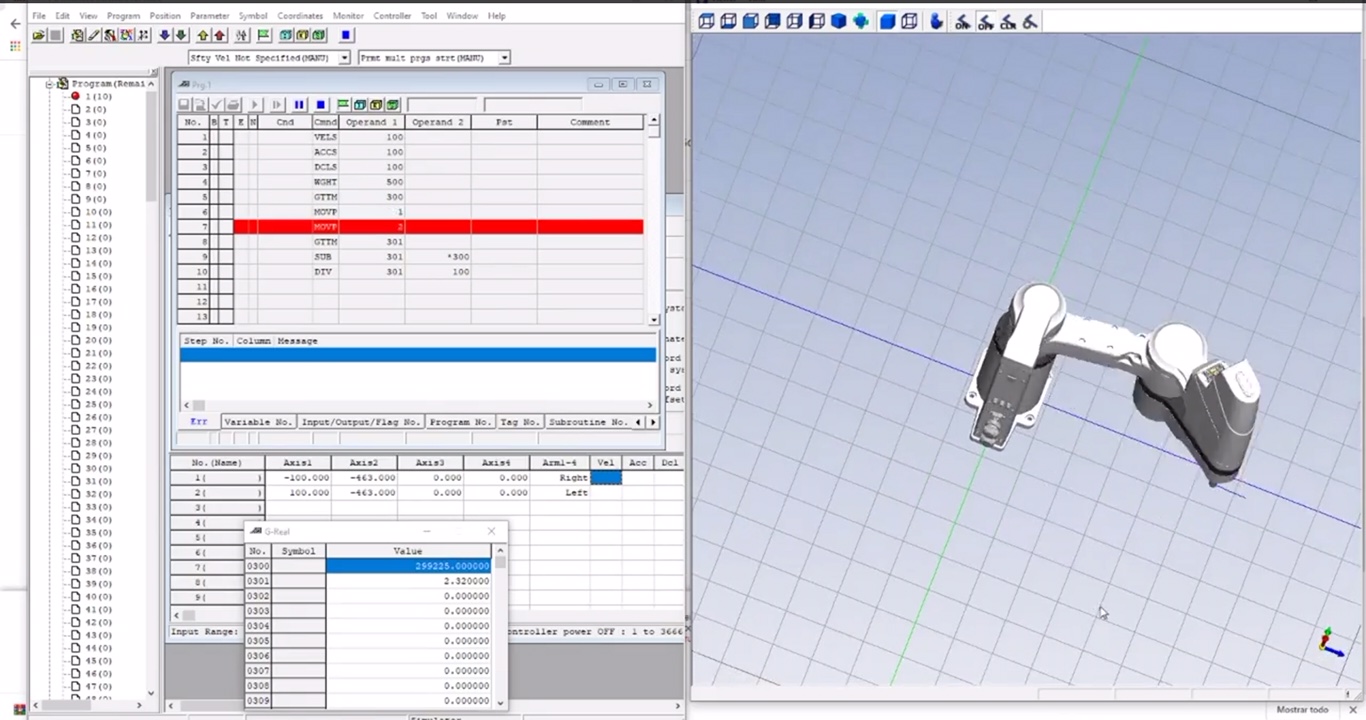
Task: Click the tab strip left scroll arrow
Action: pos(639,422)
